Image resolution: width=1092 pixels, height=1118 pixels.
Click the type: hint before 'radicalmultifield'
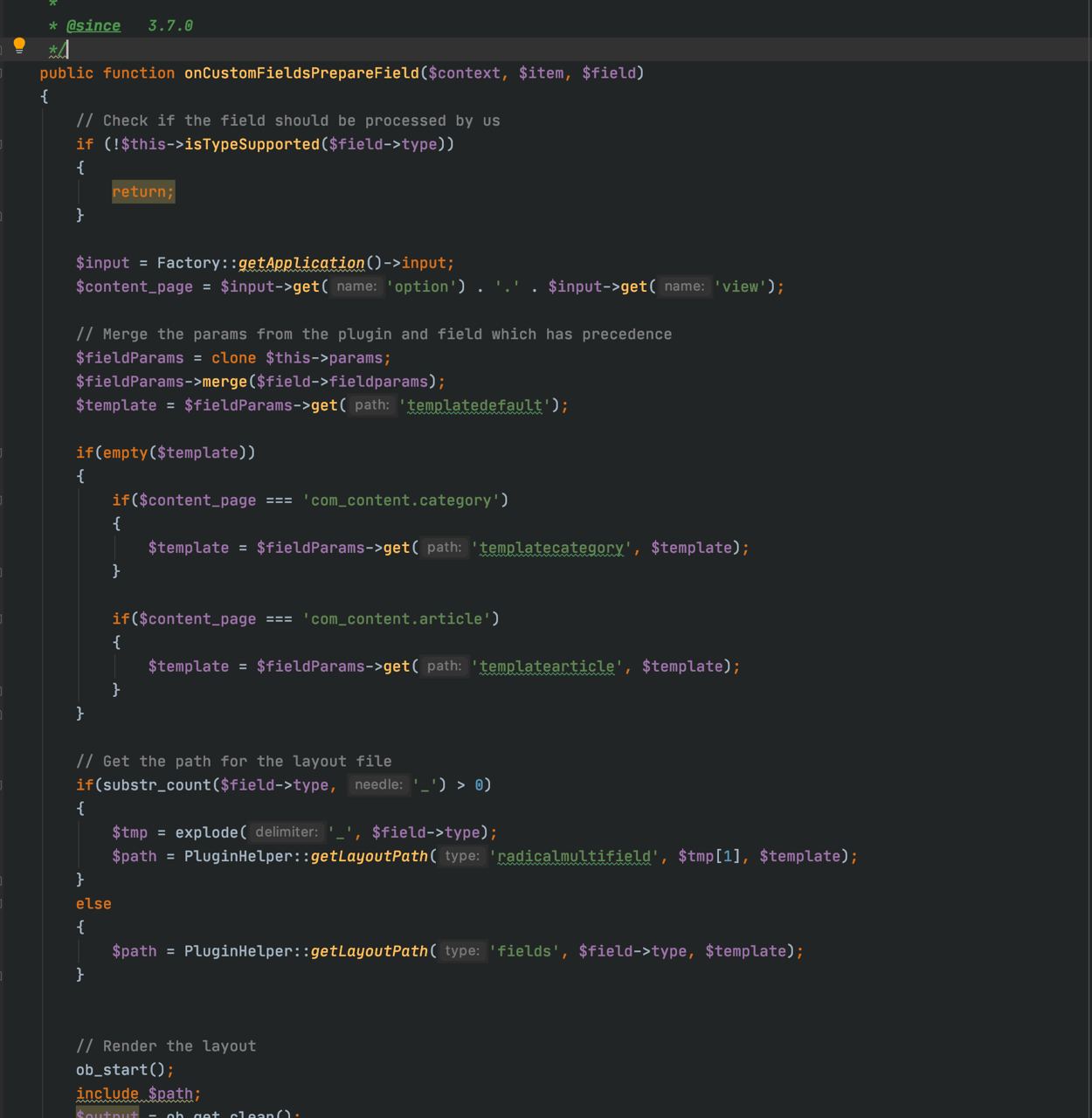pyautogui.click(x=462, y=856)
